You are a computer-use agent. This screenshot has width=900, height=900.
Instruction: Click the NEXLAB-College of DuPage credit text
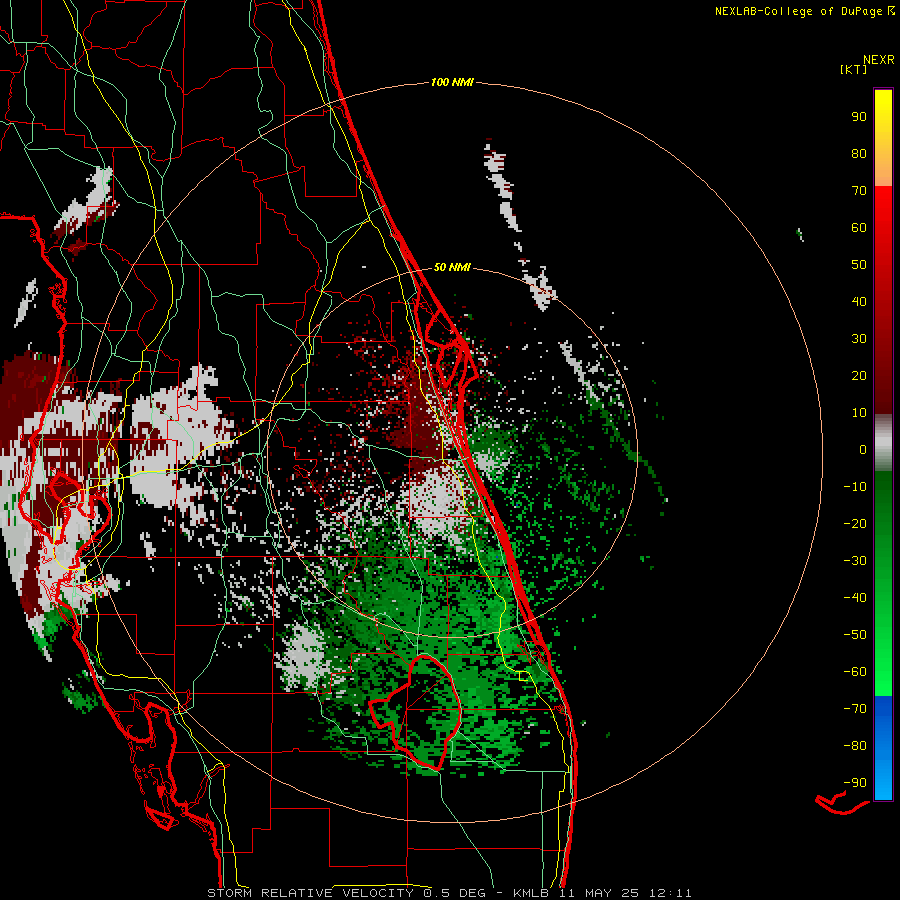pyautogui.click(x=804, y=11)
